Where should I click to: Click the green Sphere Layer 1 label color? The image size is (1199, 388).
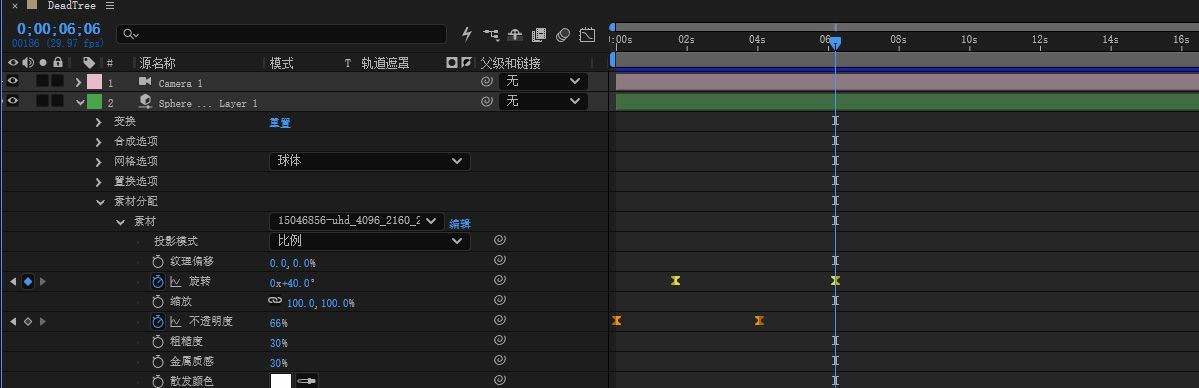click(x=94, y=101)
